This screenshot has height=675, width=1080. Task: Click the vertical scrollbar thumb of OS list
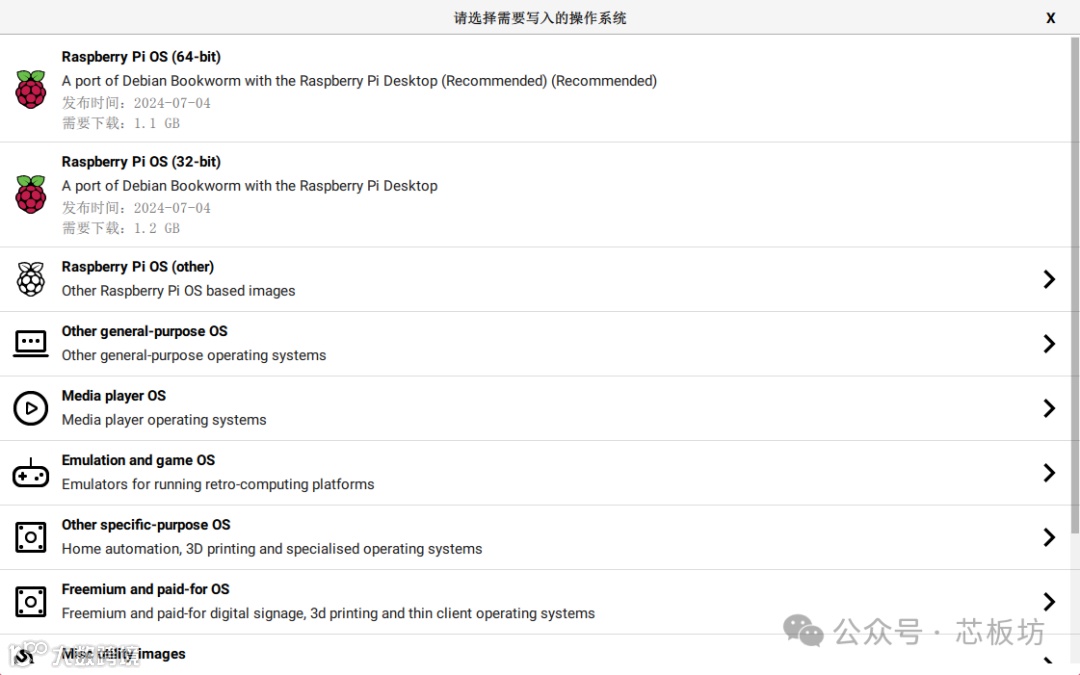tap(1075, 284)
